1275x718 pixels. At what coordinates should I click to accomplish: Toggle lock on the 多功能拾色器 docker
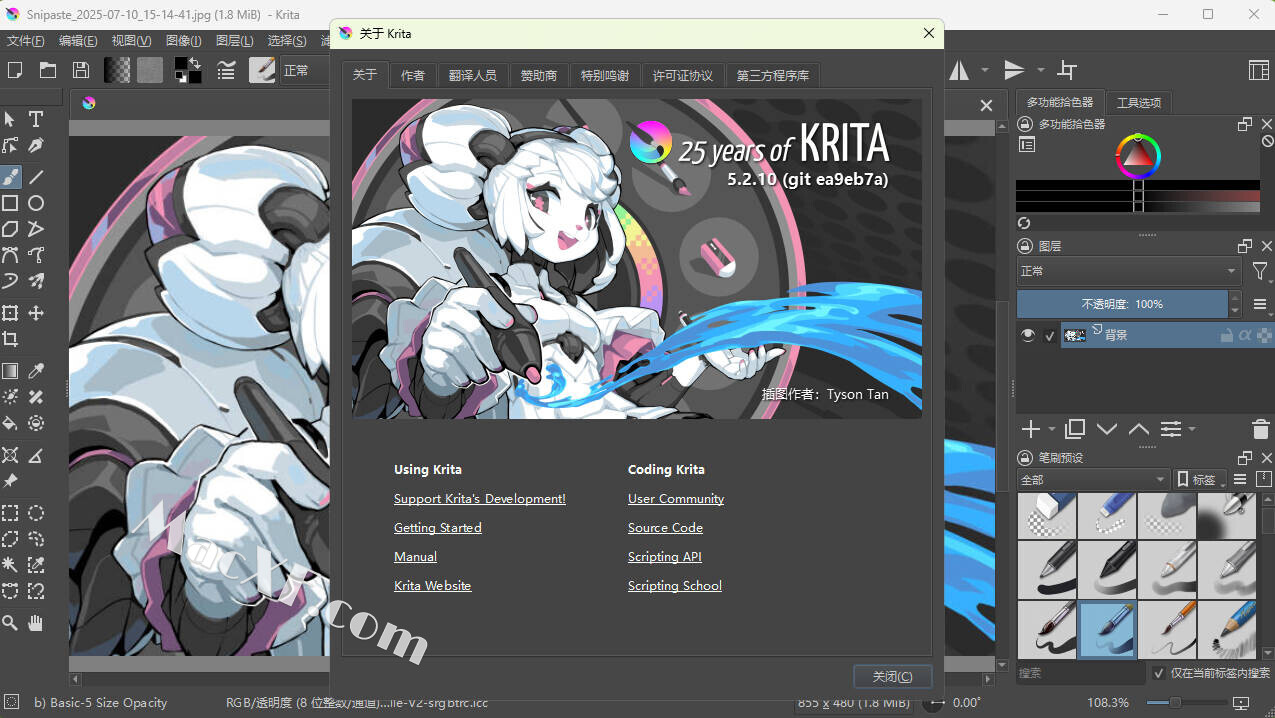coord(1025,124)
